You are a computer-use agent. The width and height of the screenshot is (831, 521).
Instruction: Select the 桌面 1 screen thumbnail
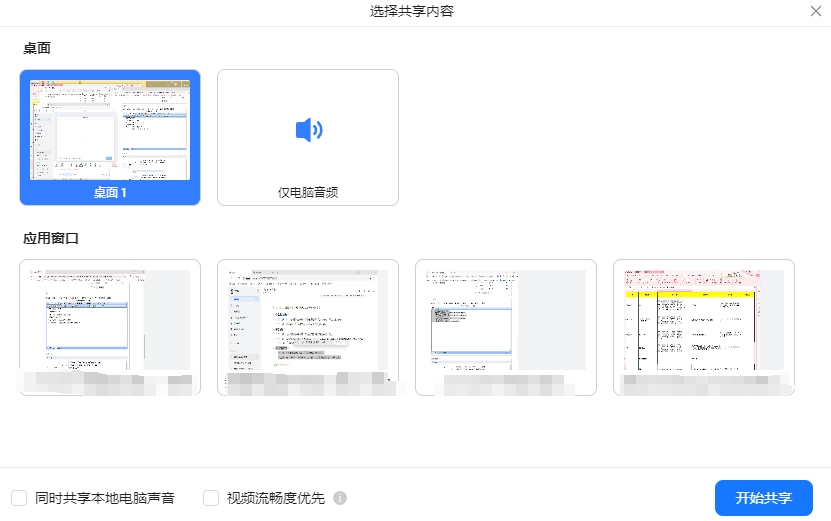pos(110,126)
